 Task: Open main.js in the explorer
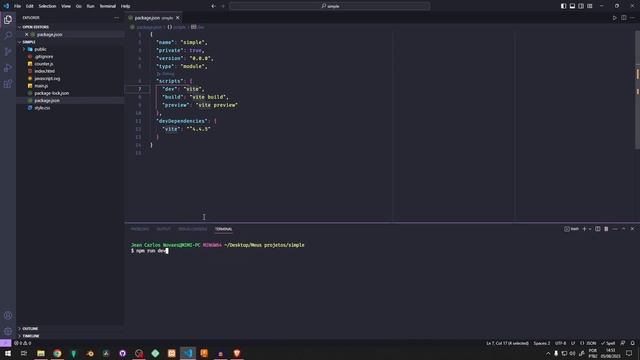(41, 86)
